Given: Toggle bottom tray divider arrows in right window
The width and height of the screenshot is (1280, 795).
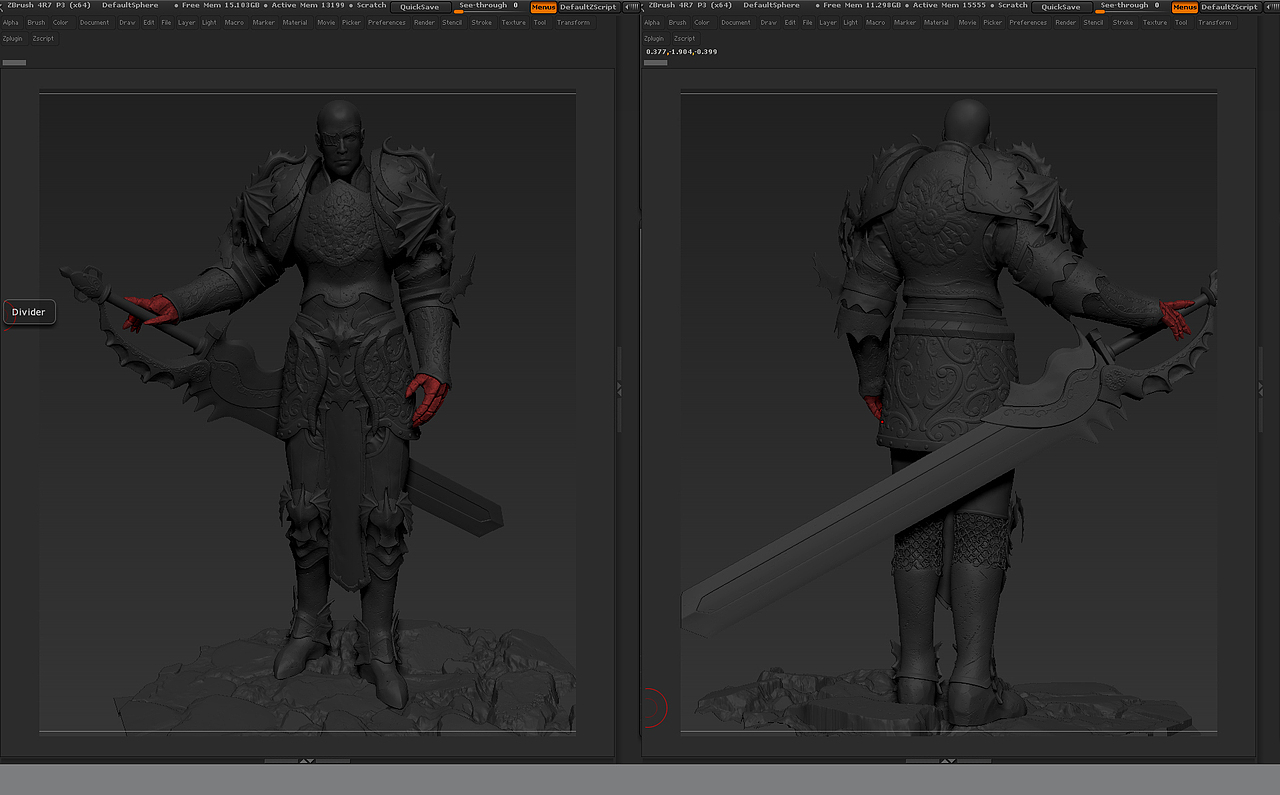Looking at the screenshot, I should pyautogui.click(x=948, y=761).
